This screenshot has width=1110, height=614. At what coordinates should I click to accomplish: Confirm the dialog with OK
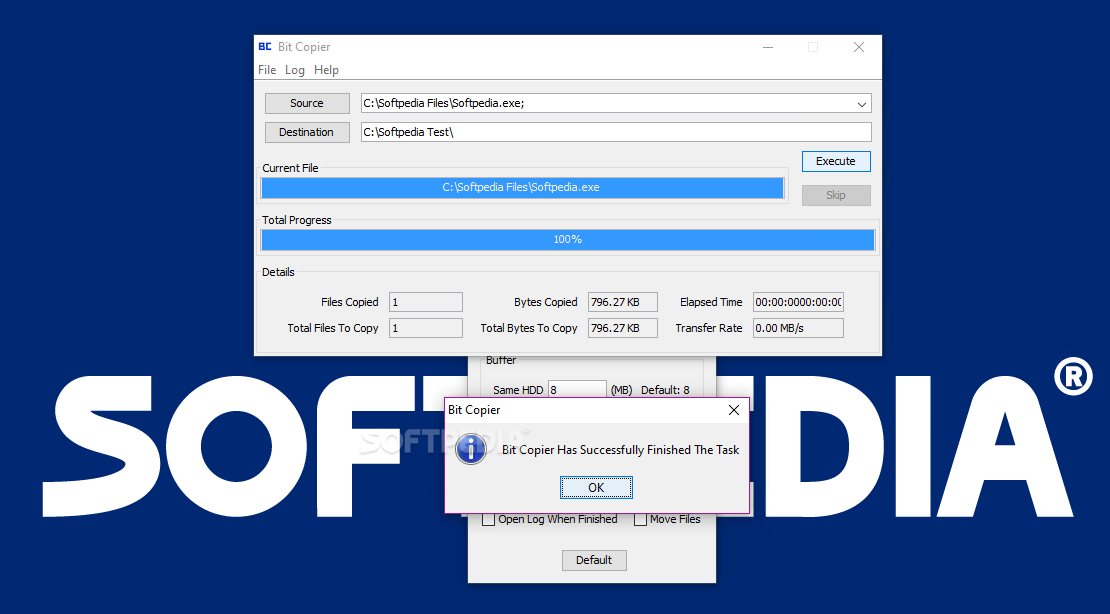[x=596, y=487]
